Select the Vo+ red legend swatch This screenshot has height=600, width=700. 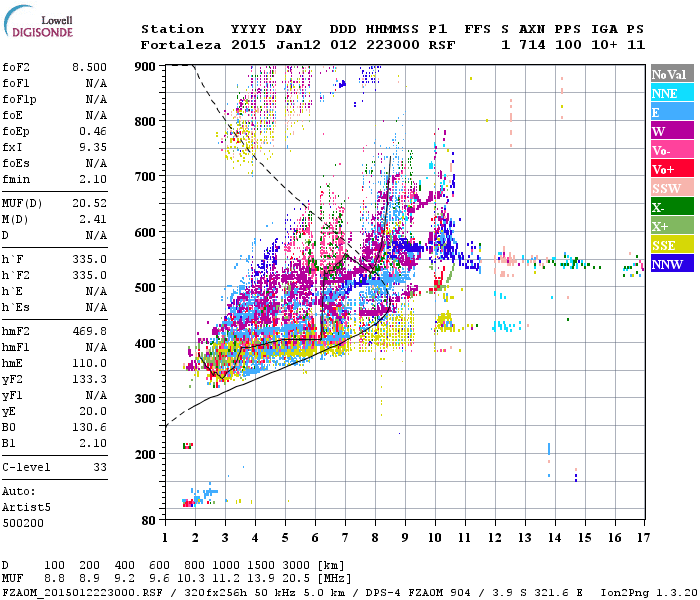tap(672, 169)
